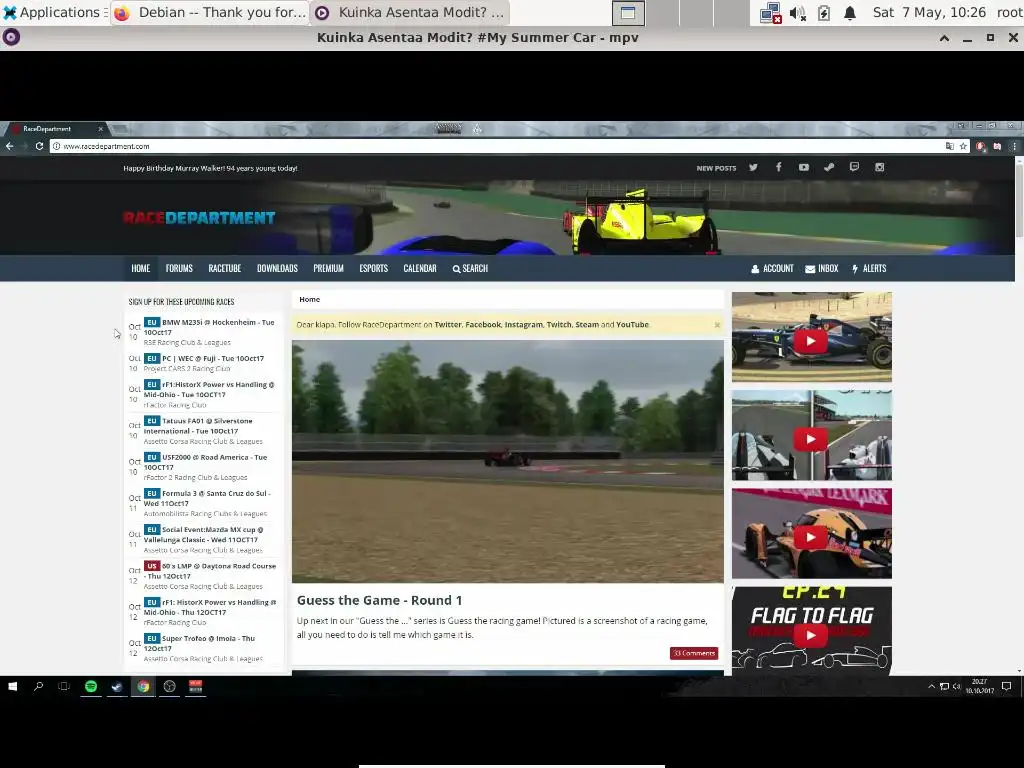
Task: Open USF2000 @ Road America race
Action: (x=206, y=462)
